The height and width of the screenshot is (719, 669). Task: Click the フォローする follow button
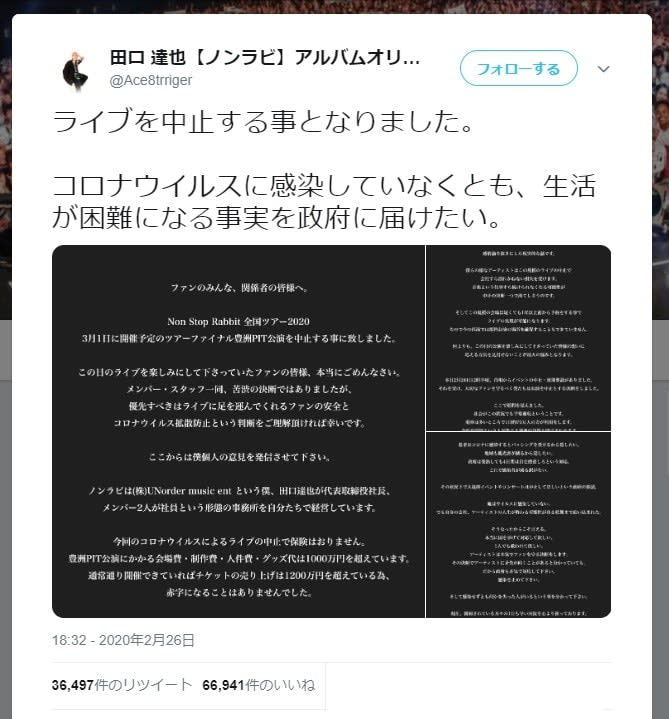519,68
